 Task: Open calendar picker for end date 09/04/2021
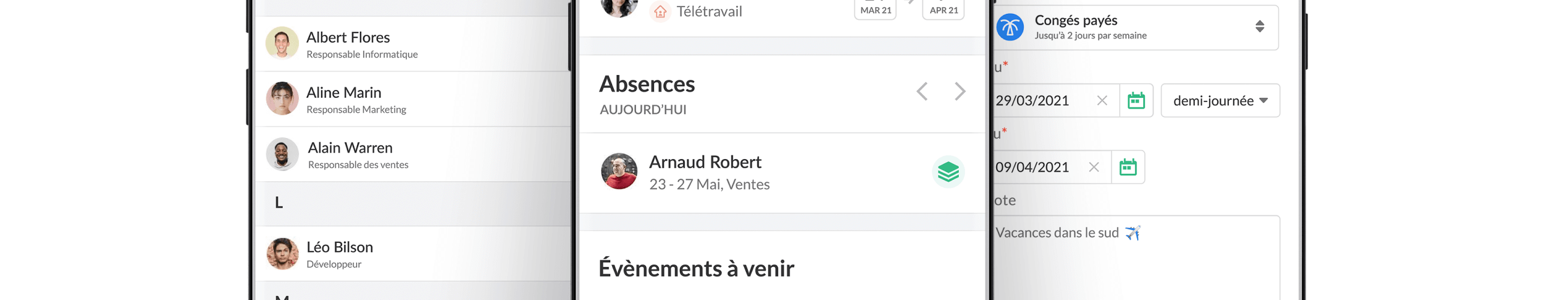1128,167
